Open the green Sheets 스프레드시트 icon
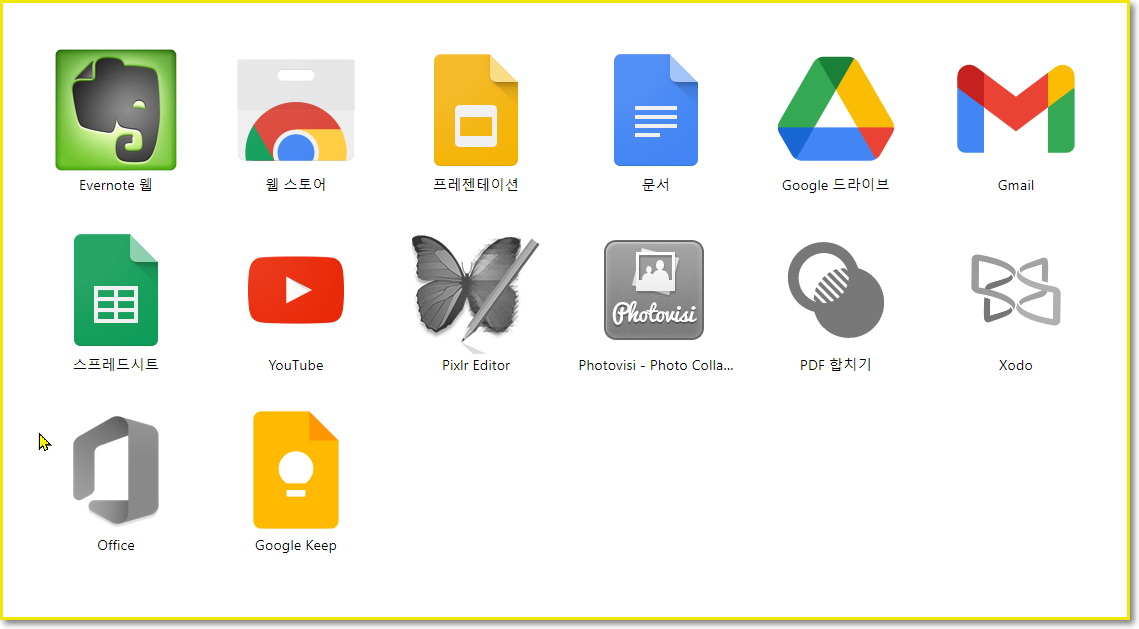1139x629 pixels. [x=115, y=290]
